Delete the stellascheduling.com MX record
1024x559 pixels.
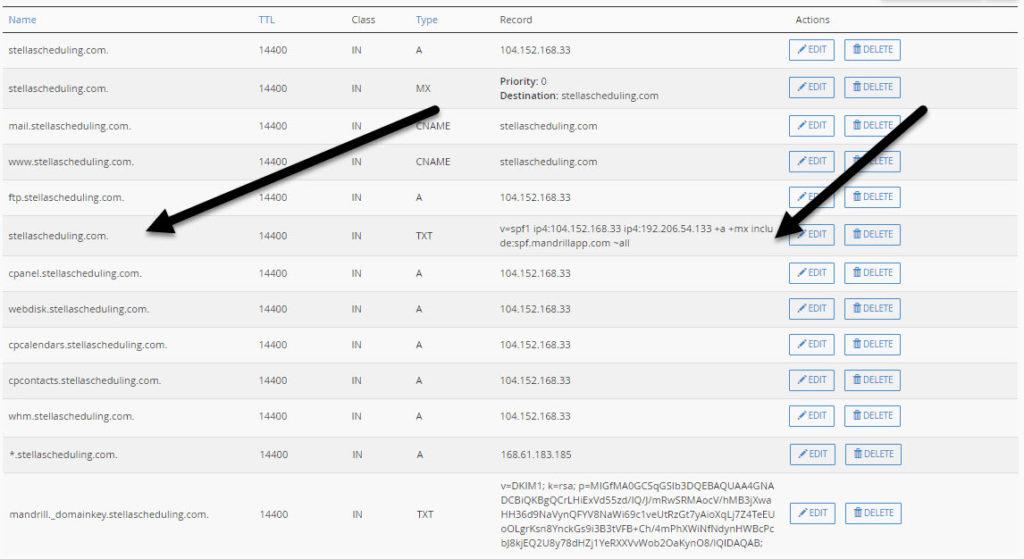pyautogui.click(x=872, y=87)
